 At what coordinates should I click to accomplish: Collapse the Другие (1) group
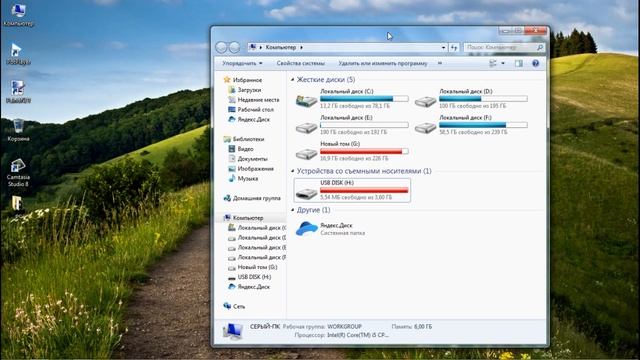click(293, 210)
